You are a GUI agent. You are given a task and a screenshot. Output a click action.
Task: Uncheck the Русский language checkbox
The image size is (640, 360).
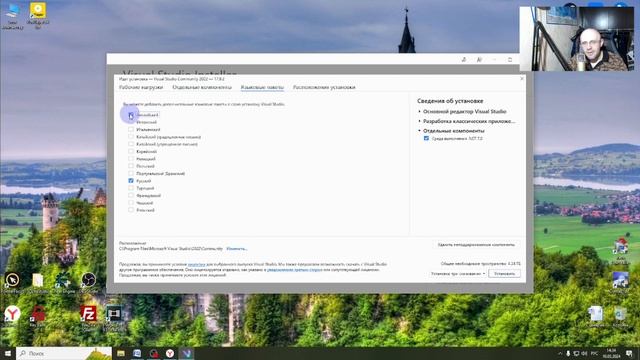click(131, 180)
